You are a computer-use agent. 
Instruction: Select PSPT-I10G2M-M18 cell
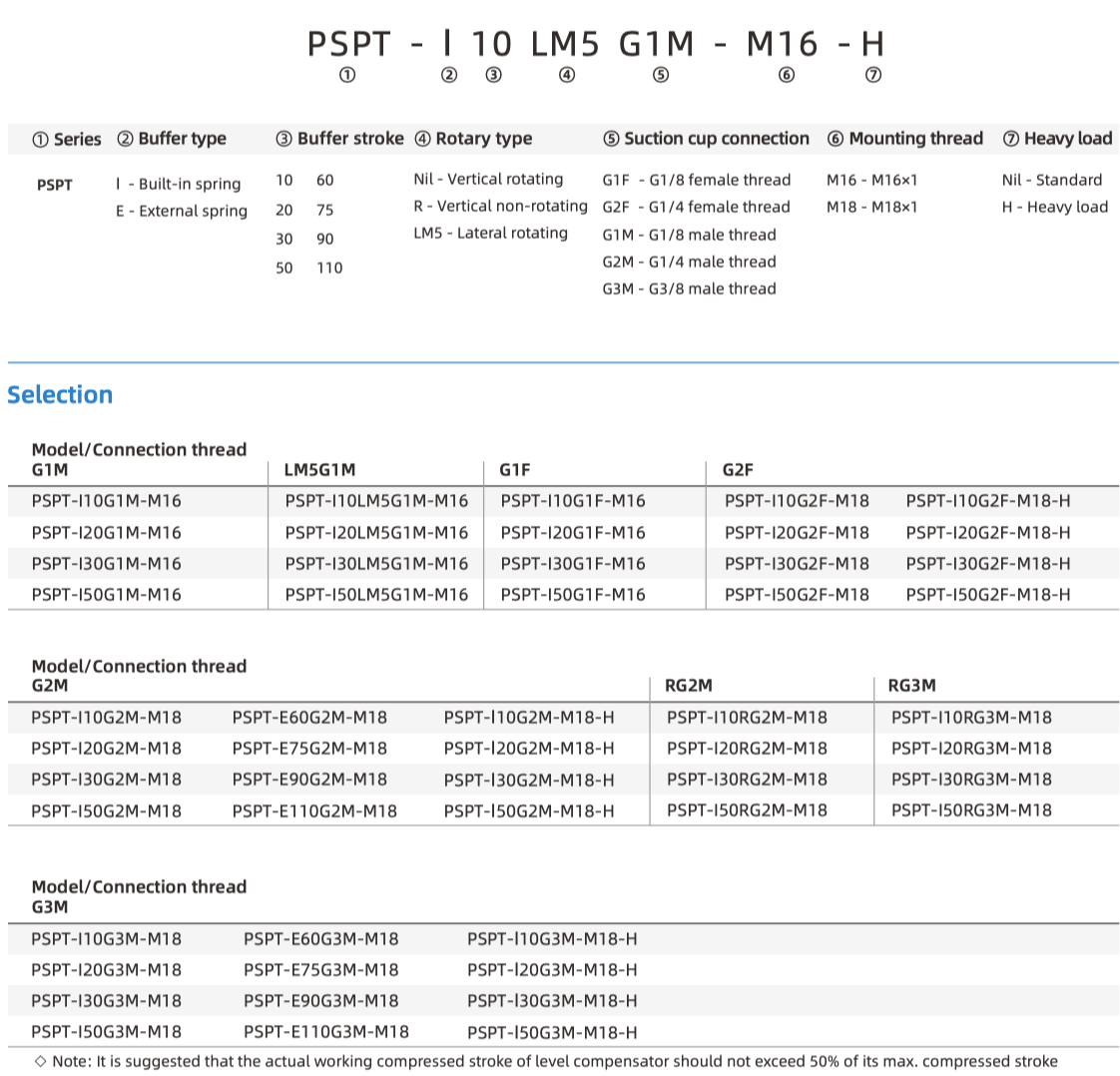(x=107, y=718)
